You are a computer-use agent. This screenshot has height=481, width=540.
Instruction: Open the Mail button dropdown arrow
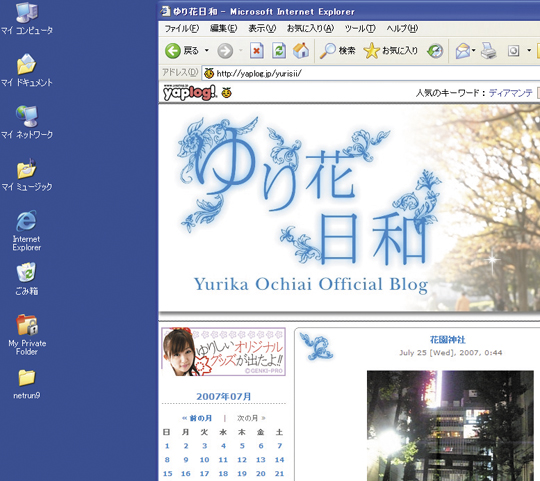[x=474, y=51]
